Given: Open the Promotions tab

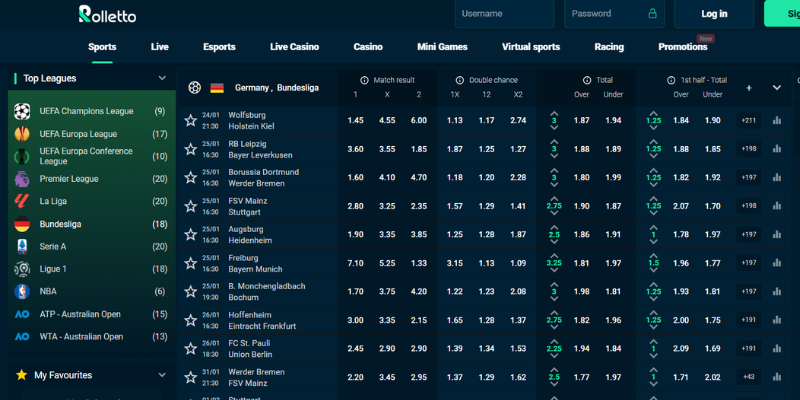Looking at the screenshot, I should coord(683,47).
